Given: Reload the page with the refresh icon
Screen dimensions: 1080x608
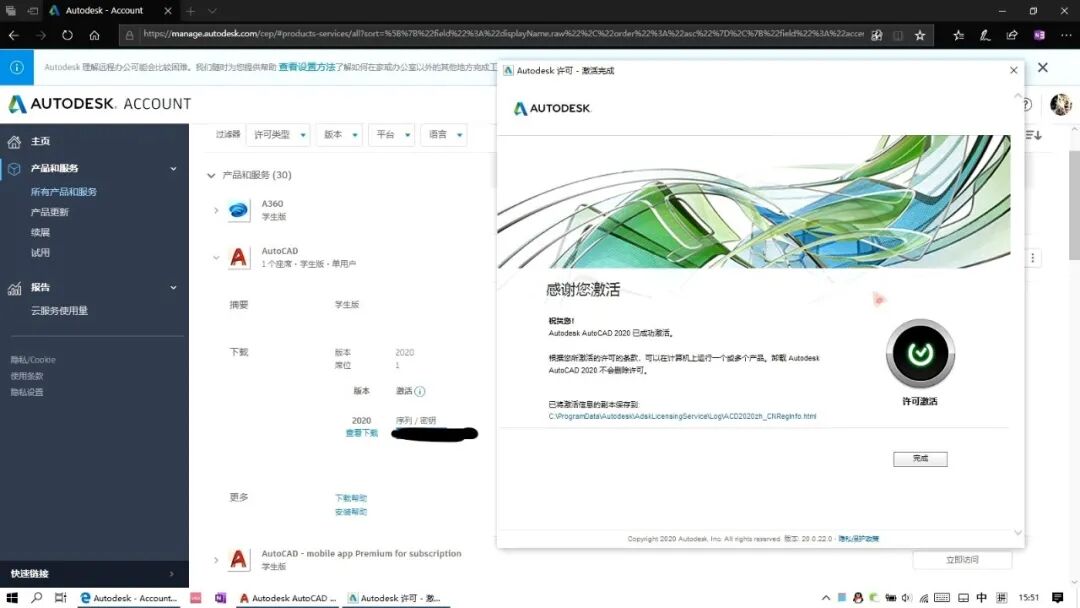Looking at the screenshot, I should 67,35.
